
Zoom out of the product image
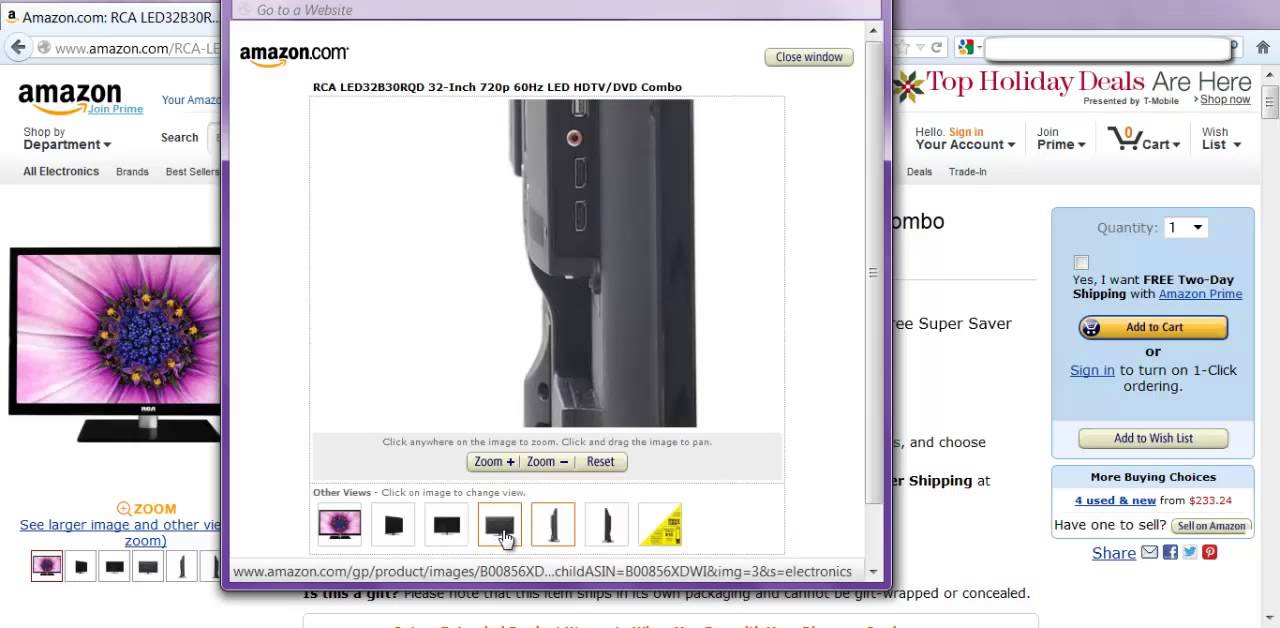547,462
